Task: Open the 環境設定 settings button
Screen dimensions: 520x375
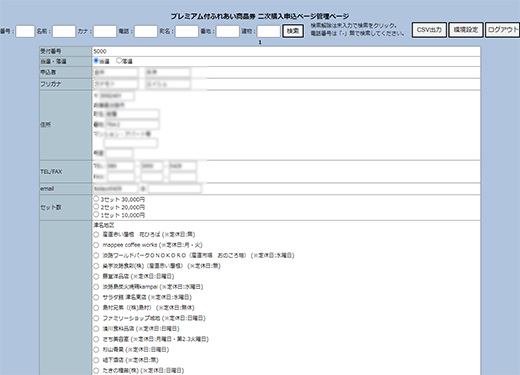Action: tap(466, 30)
